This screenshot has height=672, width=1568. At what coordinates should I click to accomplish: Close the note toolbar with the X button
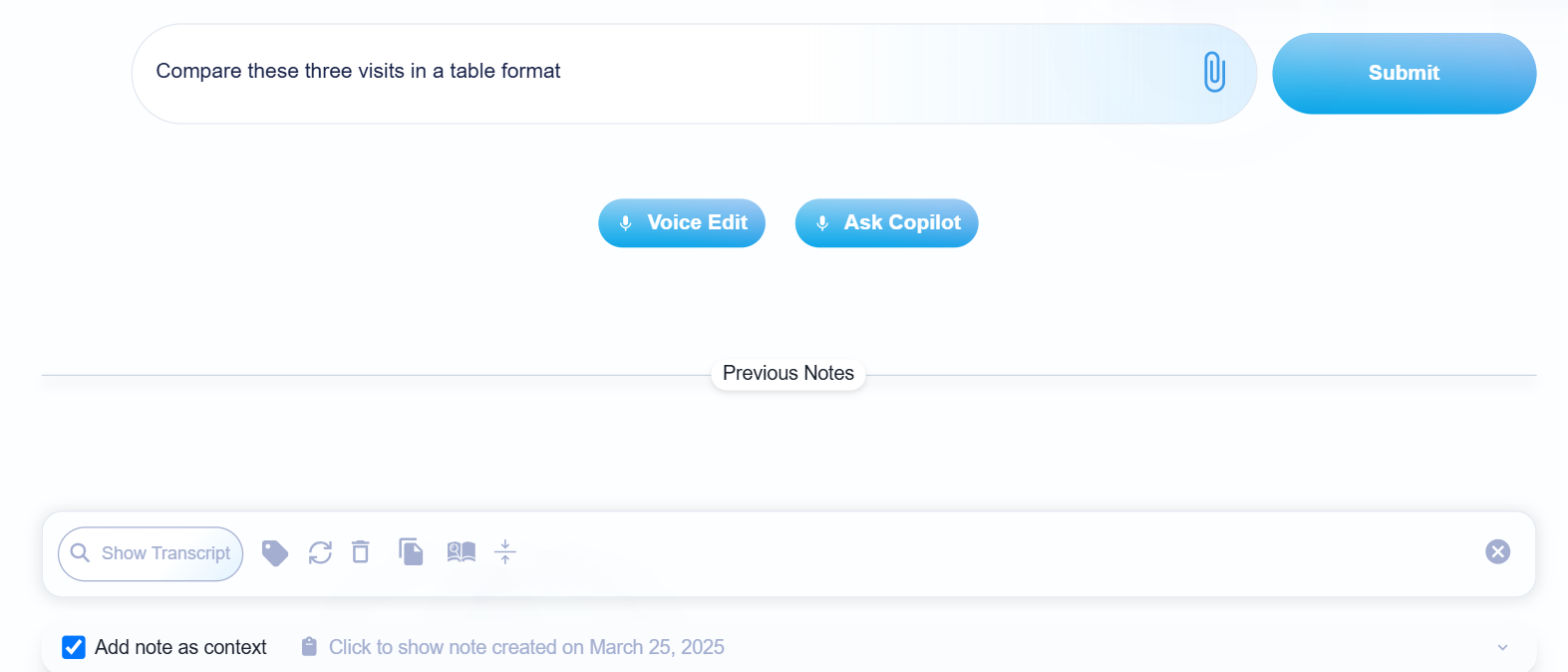pos(1497,551)
